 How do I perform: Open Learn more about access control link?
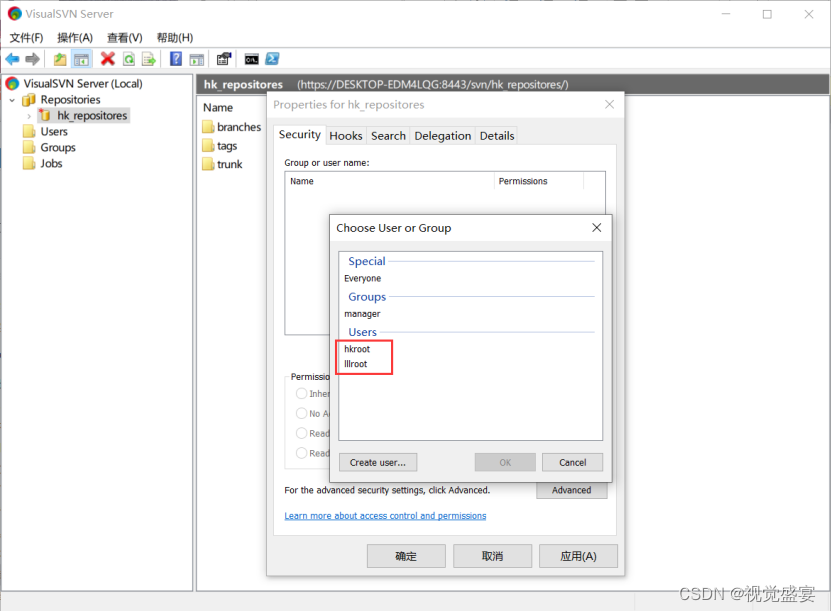point(385,516)
